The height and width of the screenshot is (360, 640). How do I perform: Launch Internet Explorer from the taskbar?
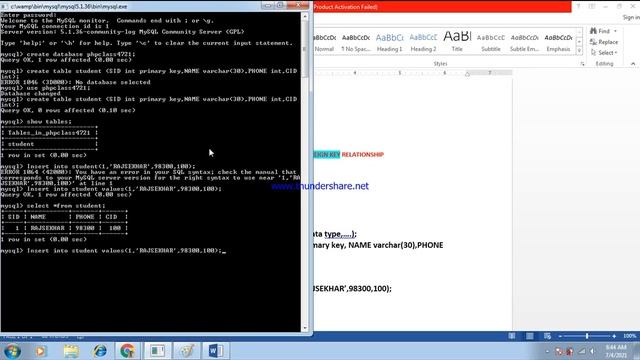(x=100, y=351)
